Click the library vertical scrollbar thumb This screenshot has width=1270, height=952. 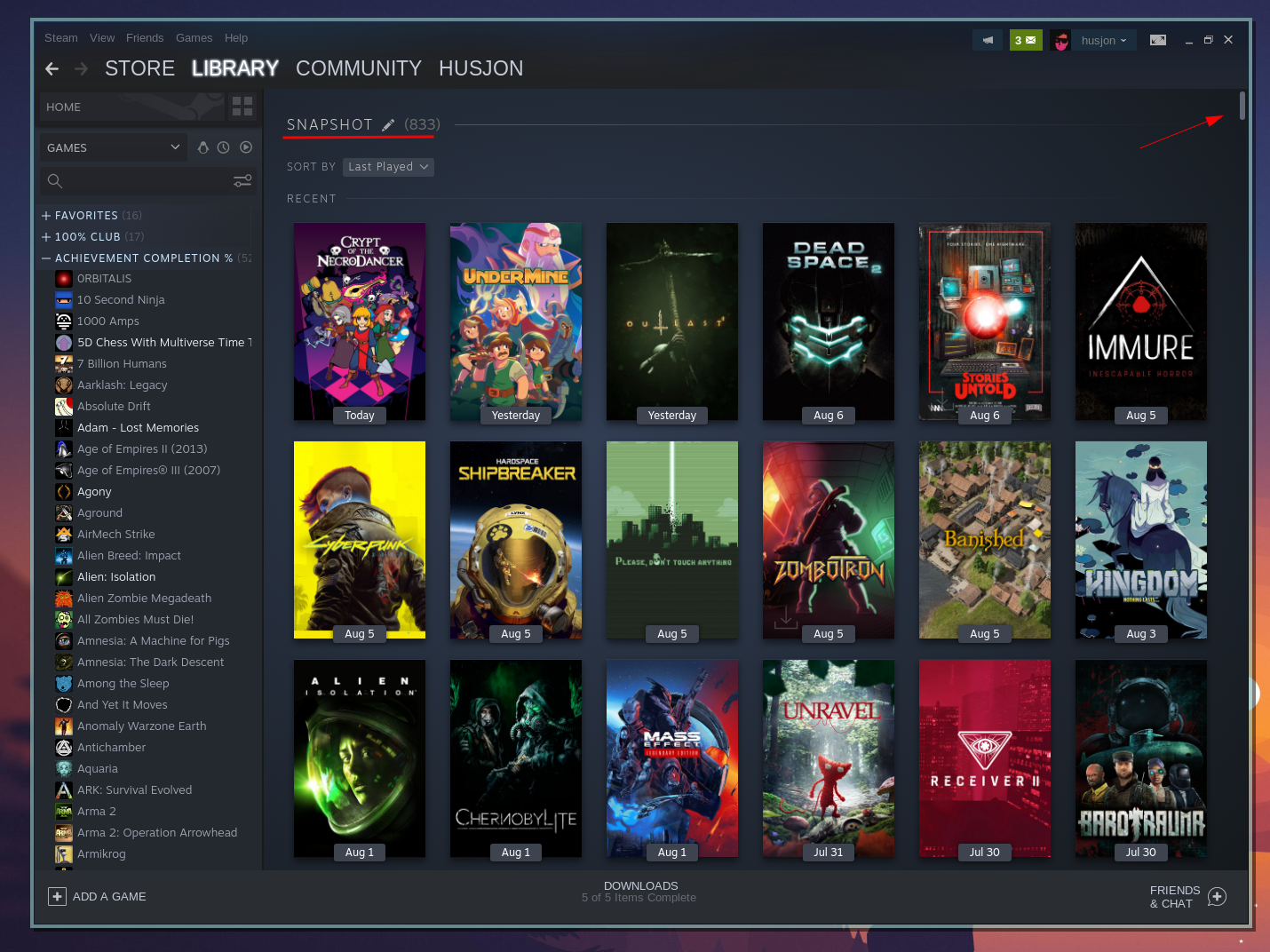pos(1242,105)
